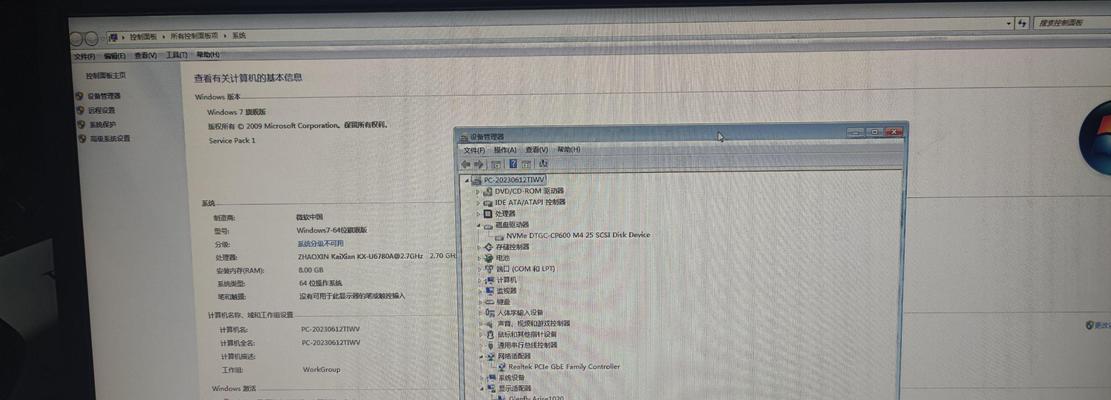Expand the 存储控制器 node arrow

pos(478,247)
